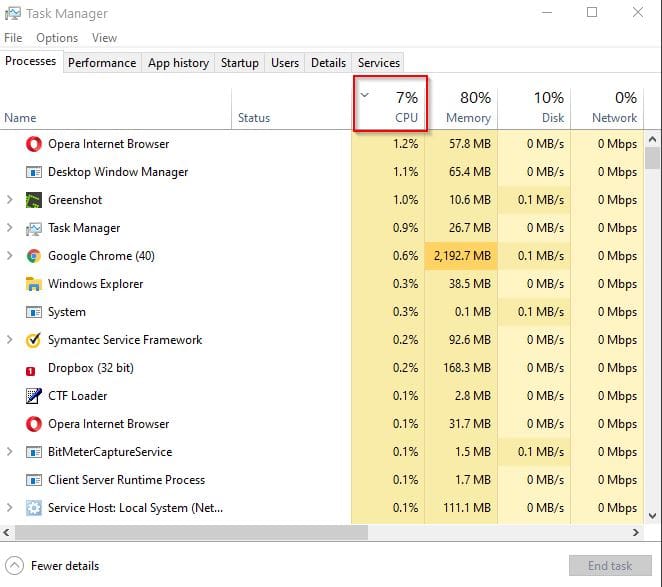Expand the Symantec Service Framework group
Viewport: 662px width, 587px height.
(x=10, y=340)
